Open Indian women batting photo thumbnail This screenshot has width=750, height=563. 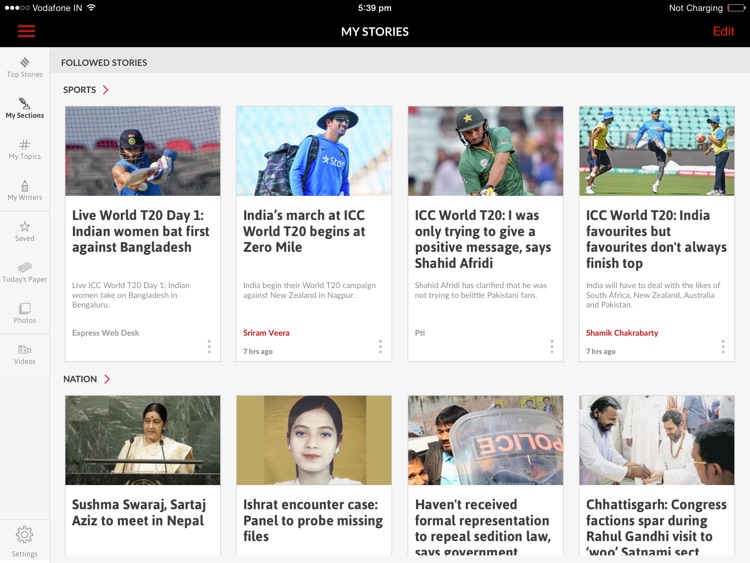click(x=143, y=151)
